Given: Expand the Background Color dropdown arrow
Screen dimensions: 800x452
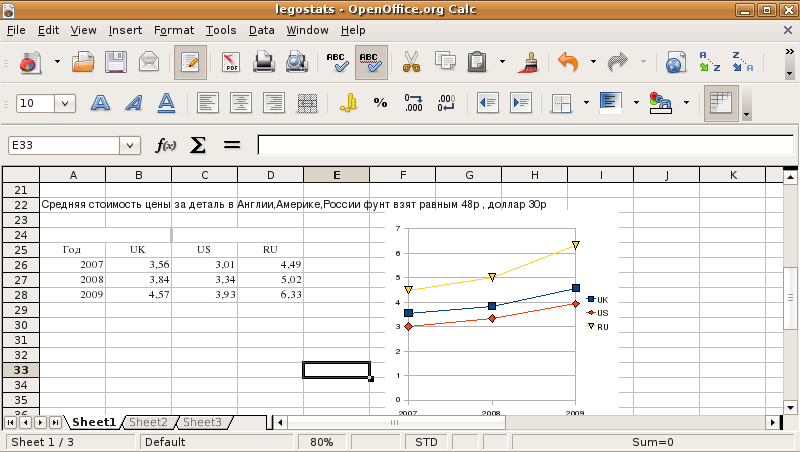Looking at the screenshot, I should tap(636, 104).
